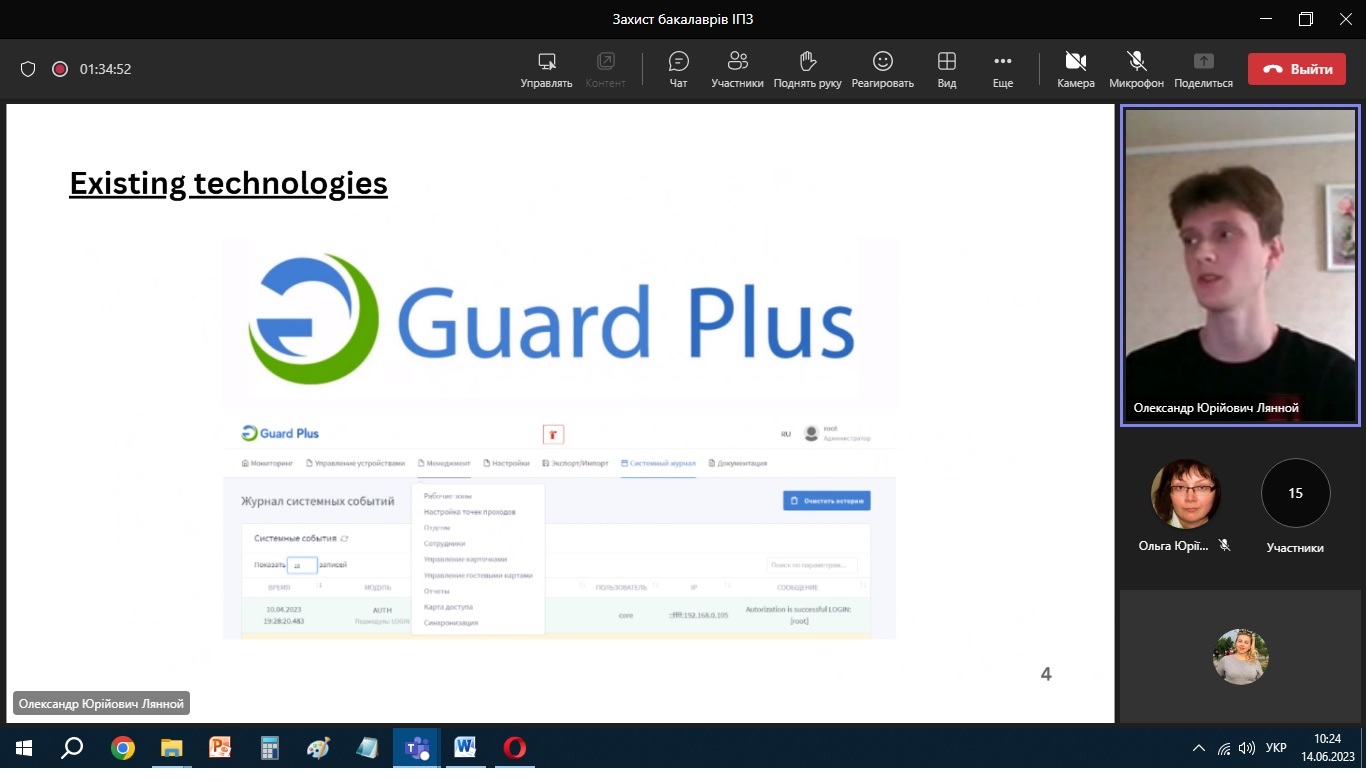This screenshot has width=1369, height=782.
Task: Click the Контент button in the toolbar
Action: click(606, 69)
